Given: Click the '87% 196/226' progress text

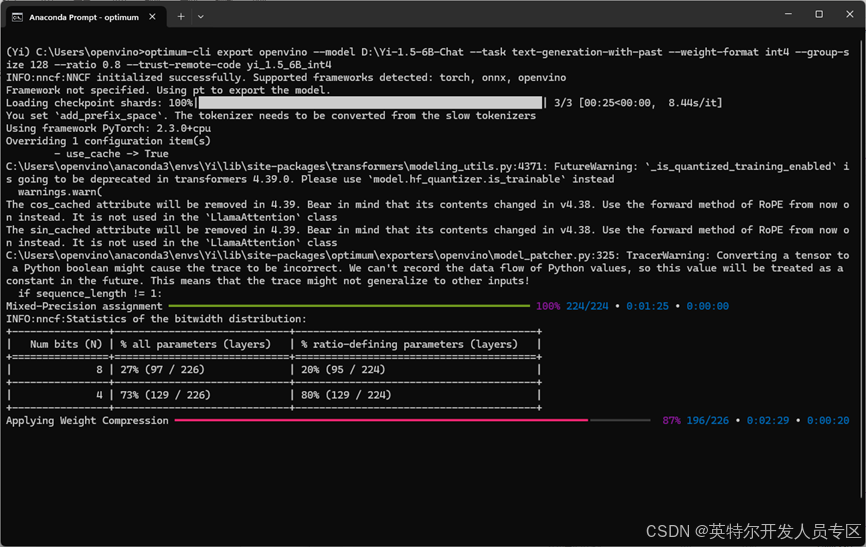Looking at the screenshot, I should click(695, 420).
